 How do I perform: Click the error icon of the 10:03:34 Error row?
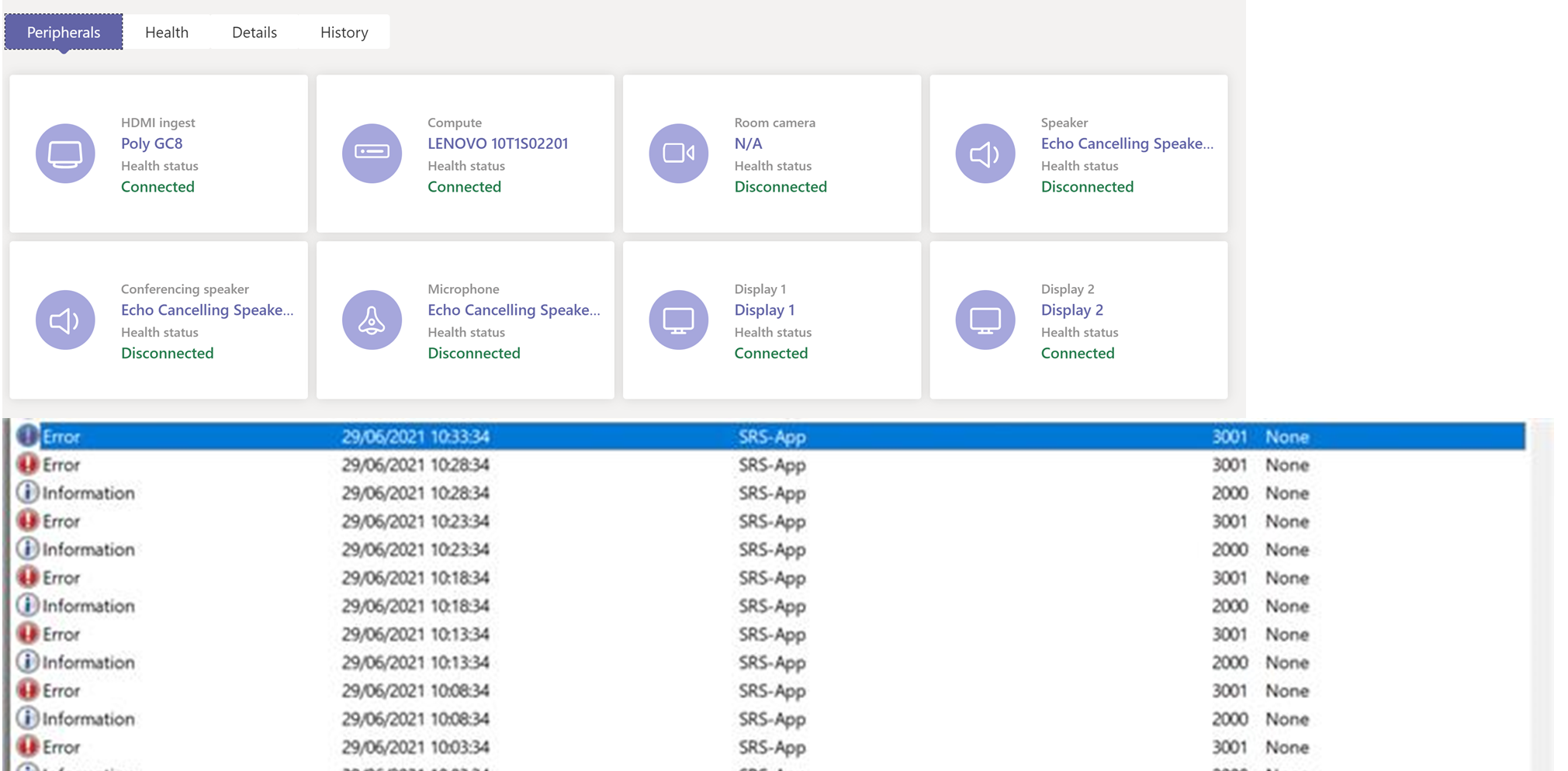28,746
